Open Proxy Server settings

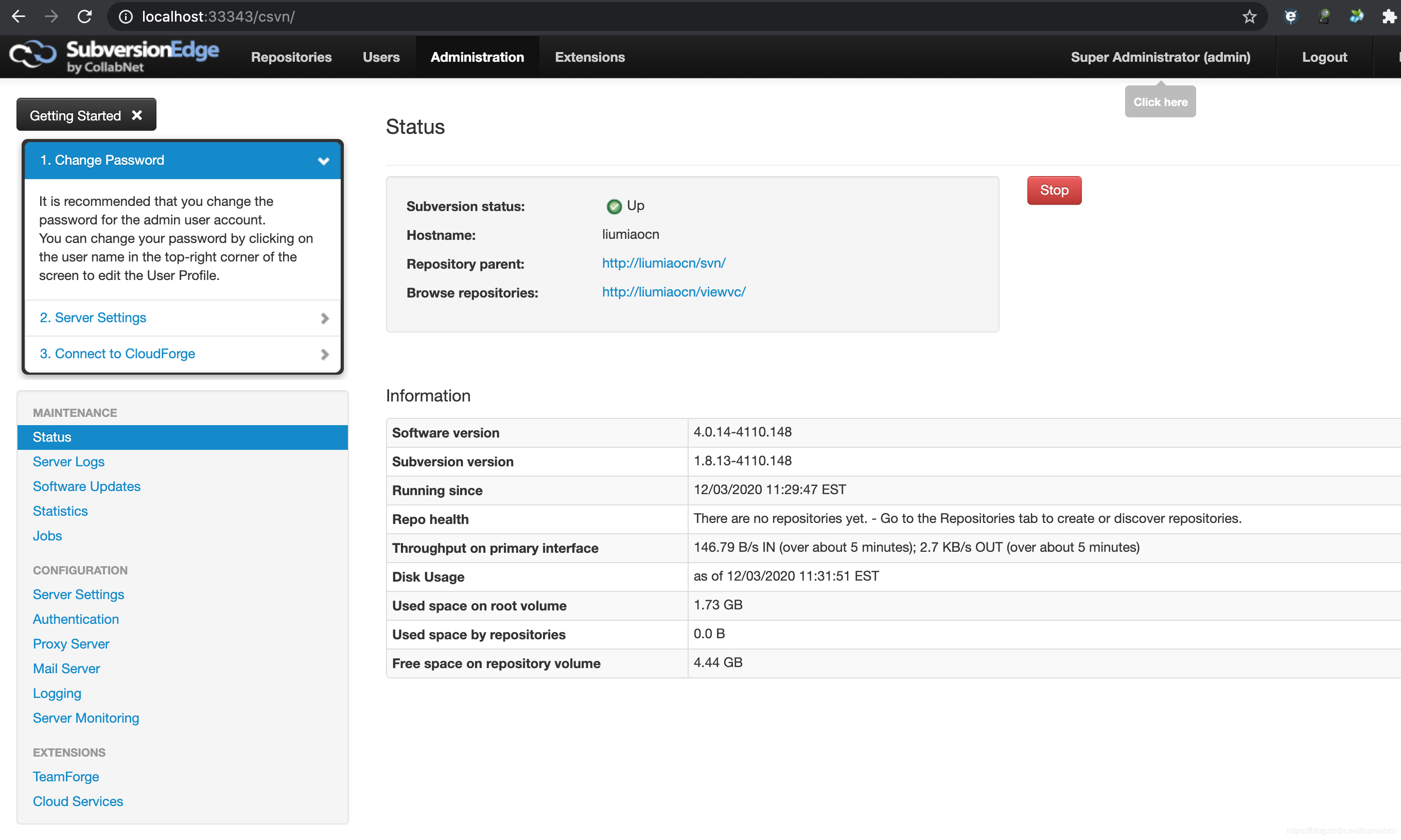(71, 644)
